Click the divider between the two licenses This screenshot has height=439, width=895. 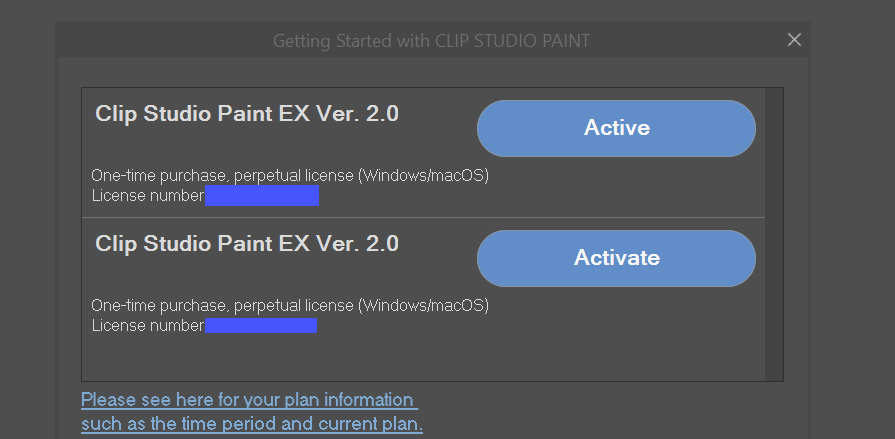420,217
